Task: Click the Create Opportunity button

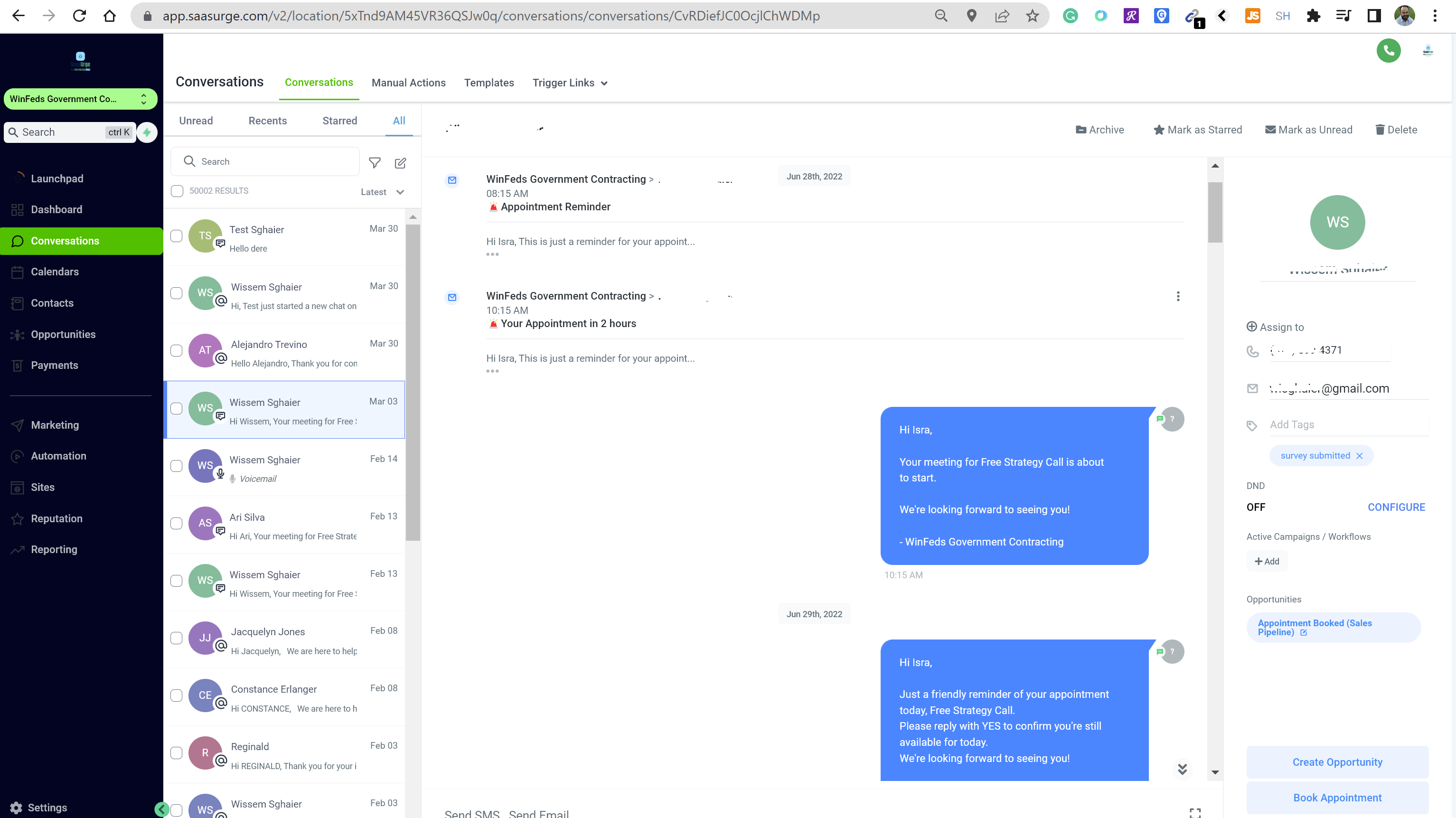Action: [1337, 762]
